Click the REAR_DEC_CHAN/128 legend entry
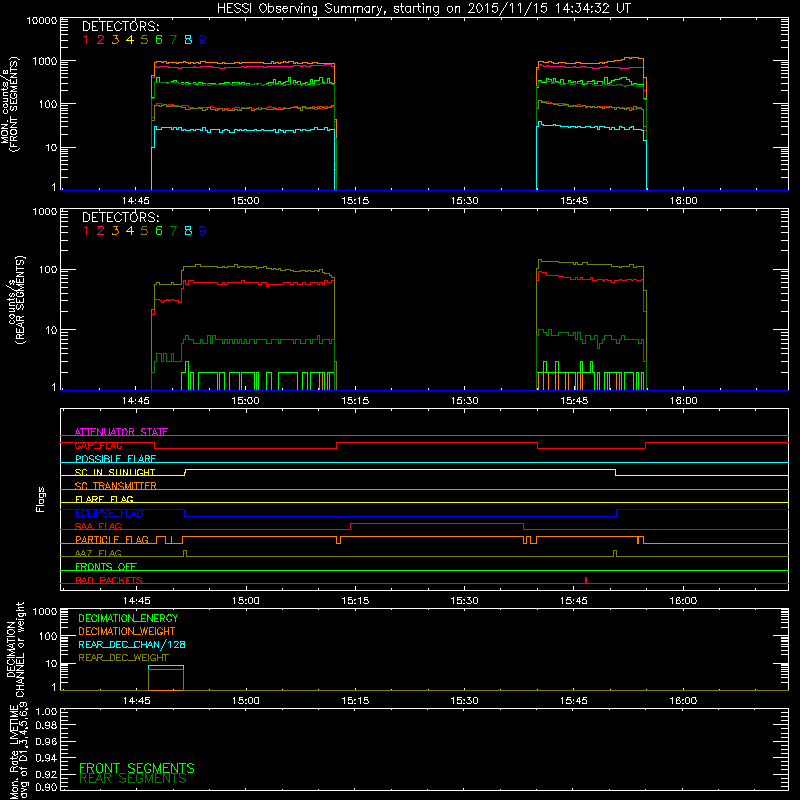 pos(132,644)
